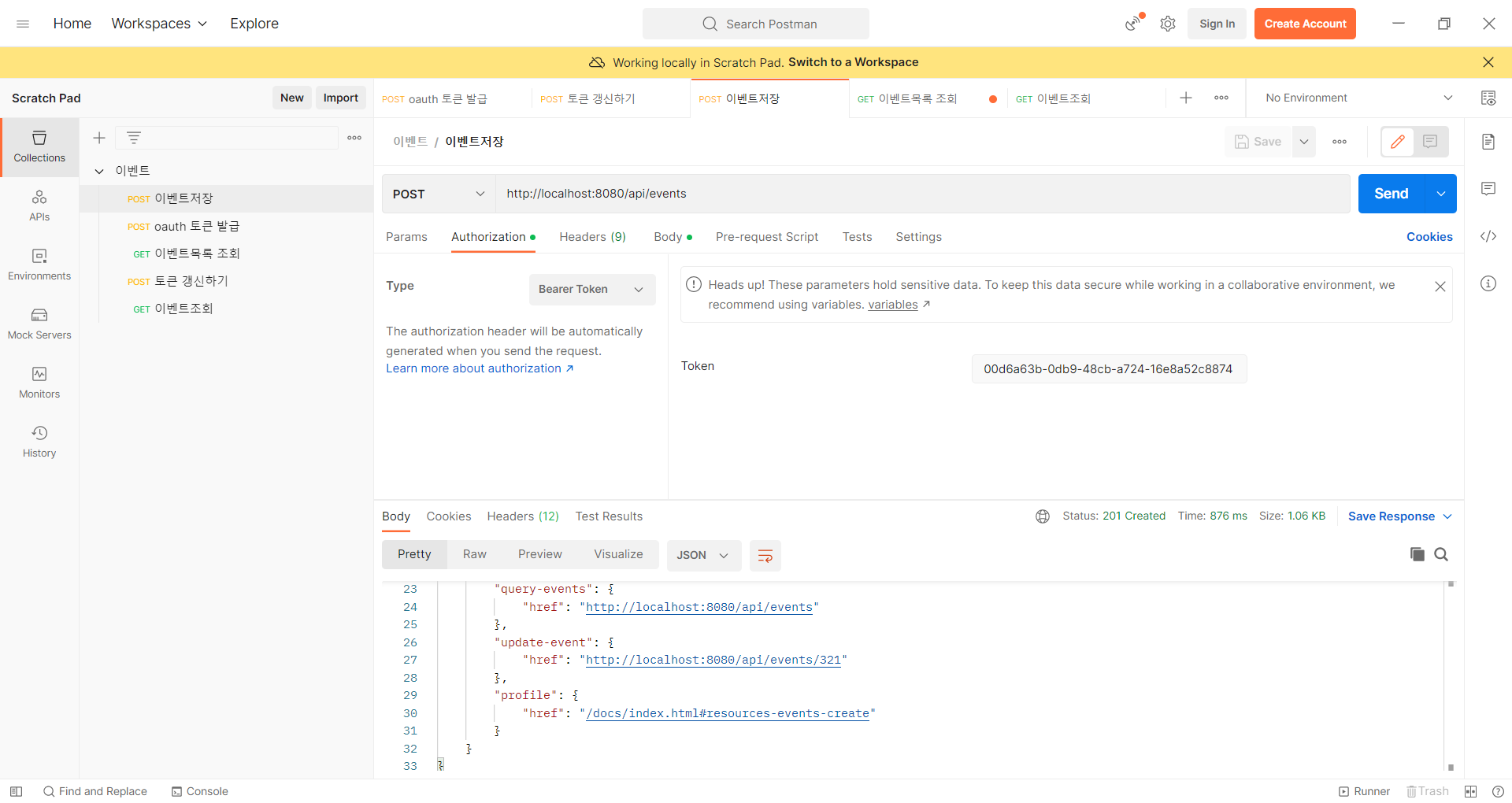Focus the Search Postman box
Screen dimensions: 1512x803
coord(756,24)
